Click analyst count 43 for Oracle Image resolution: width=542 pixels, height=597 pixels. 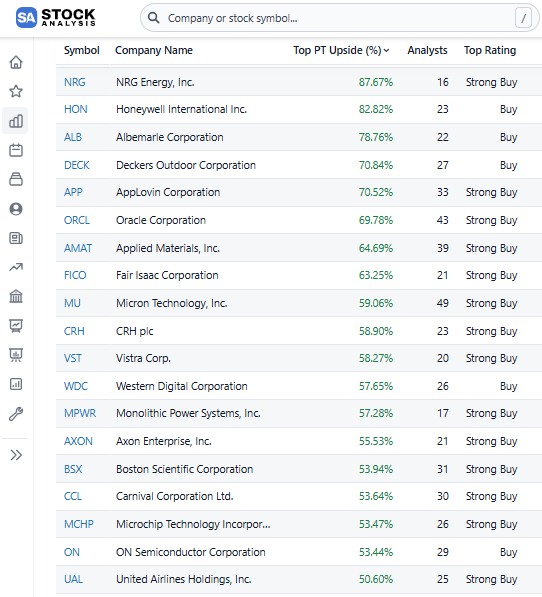point(443,220)
